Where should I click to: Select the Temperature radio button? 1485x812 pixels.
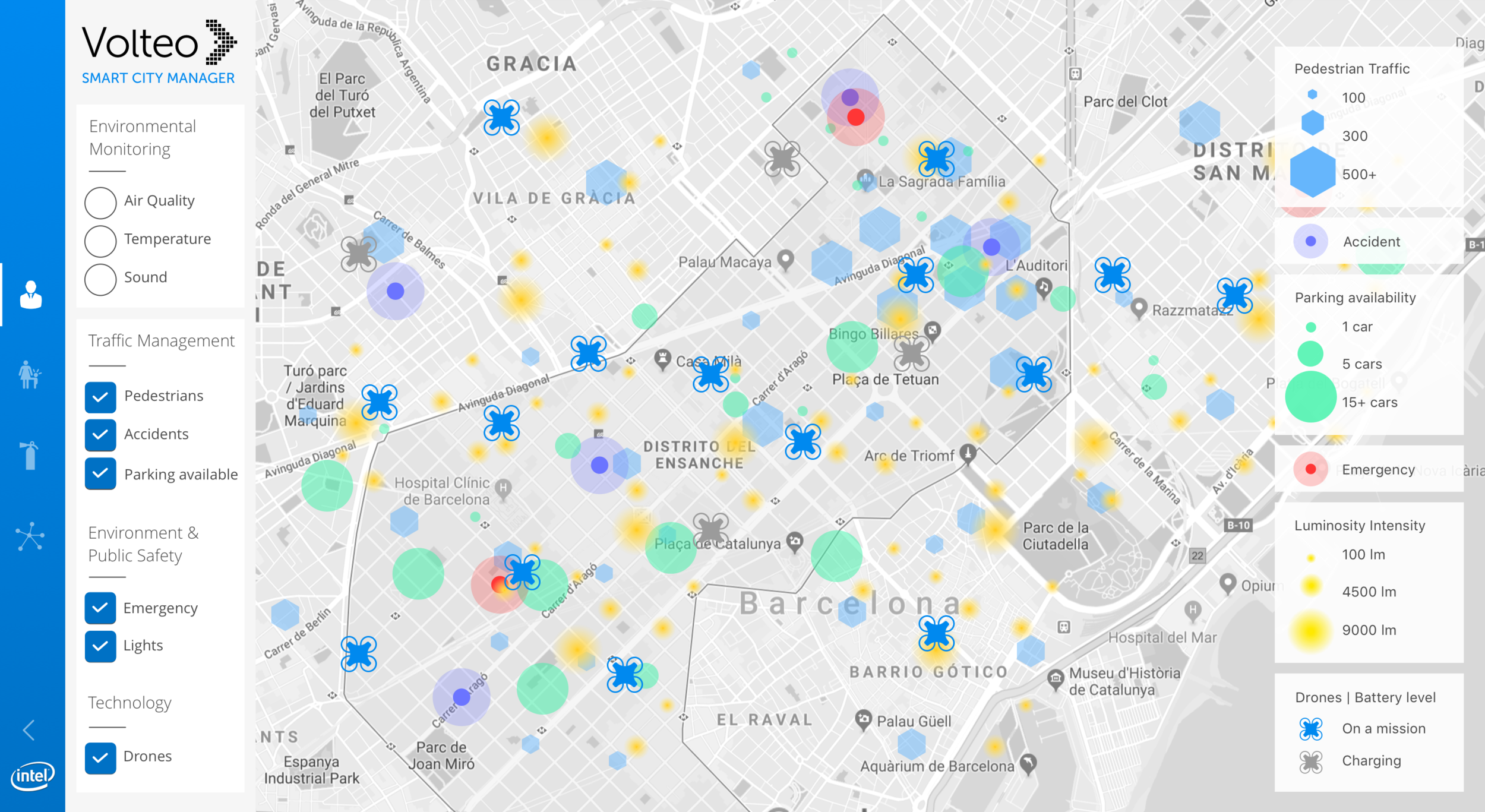[x=100, y=241]
